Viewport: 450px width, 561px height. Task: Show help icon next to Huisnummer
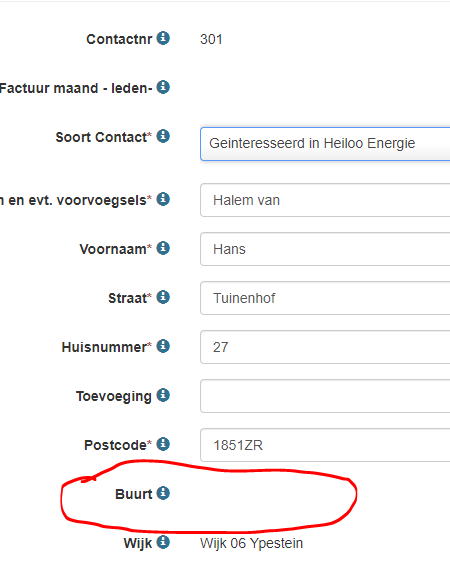[x=163, y=346]
